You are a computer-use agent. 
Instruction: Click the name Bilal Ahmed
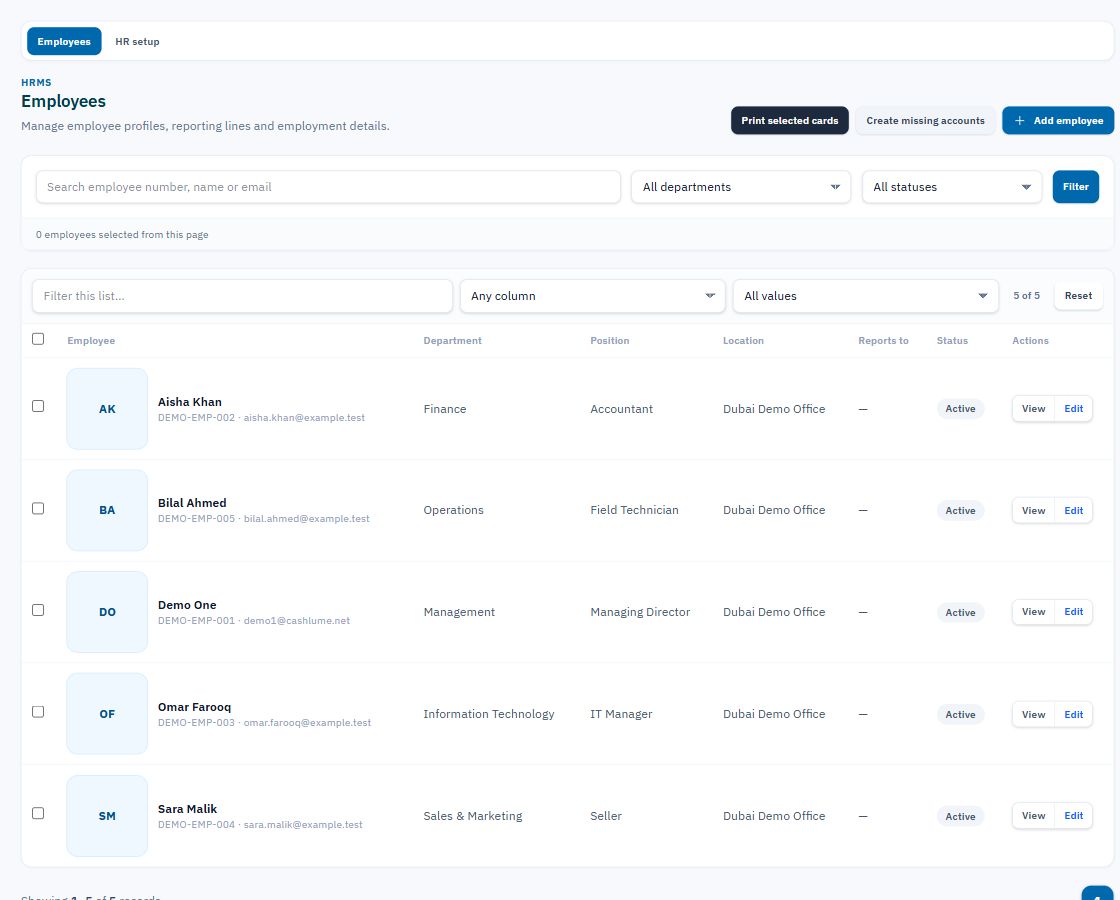(x=192, y=503)
